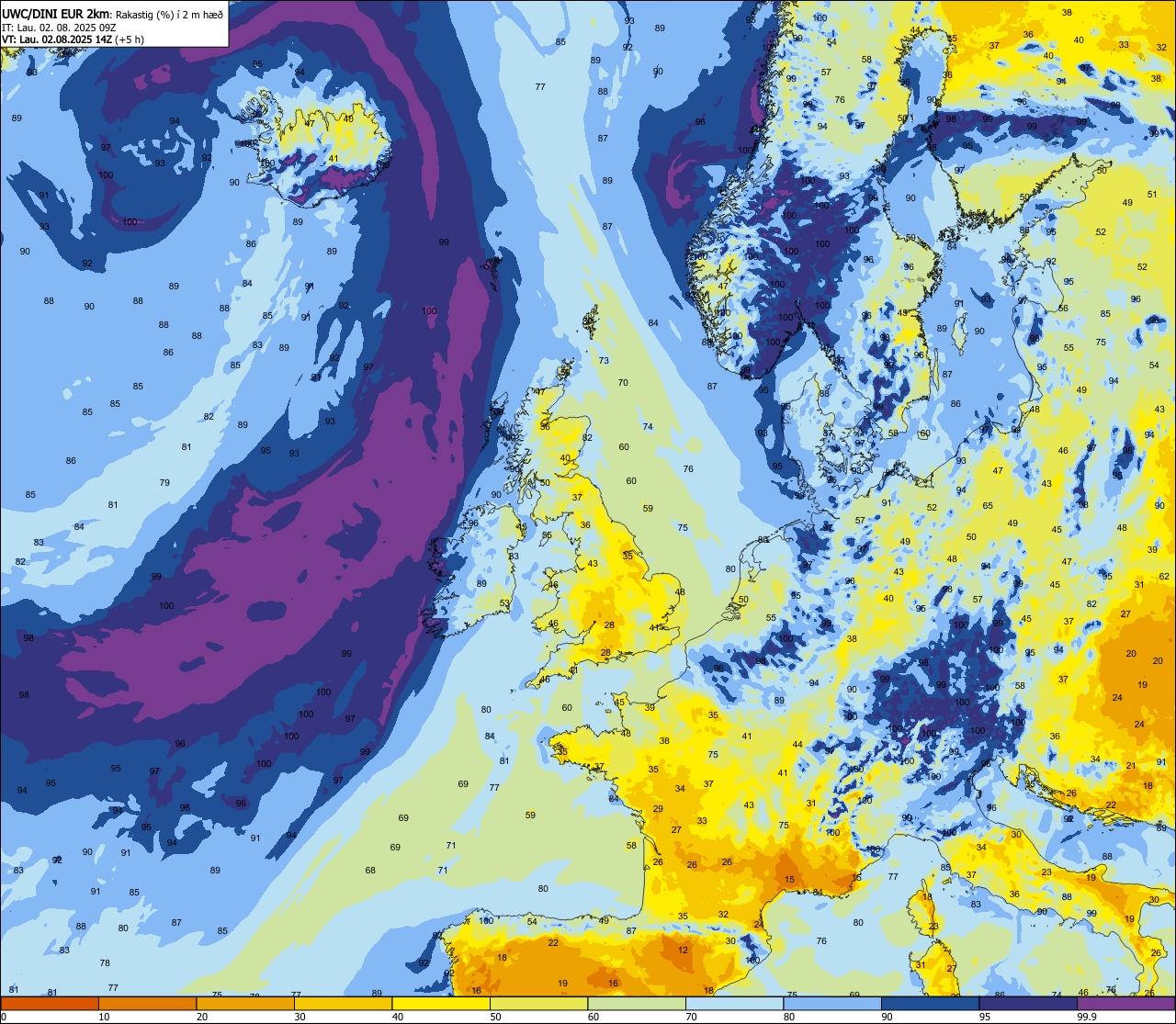Viewport: 1176px width, 1024px height.
Task: Click the '51' humidity value over western Russia
Action: coord(1152,195)
